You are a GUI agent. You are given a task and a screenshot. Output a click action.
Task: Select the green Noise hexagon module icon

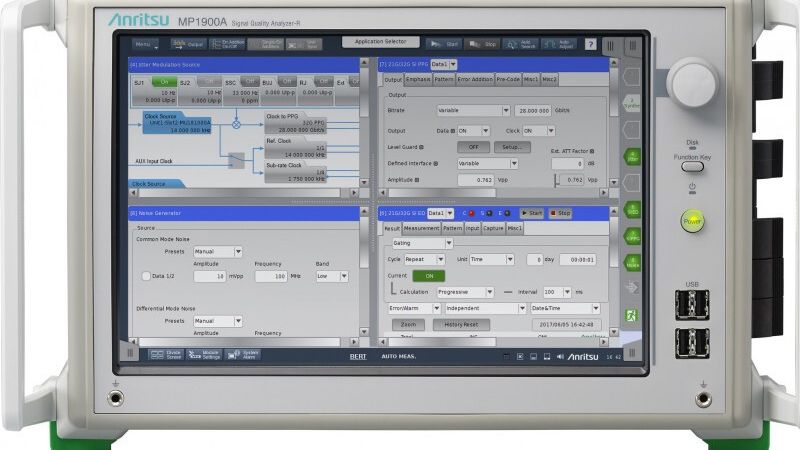633,263
